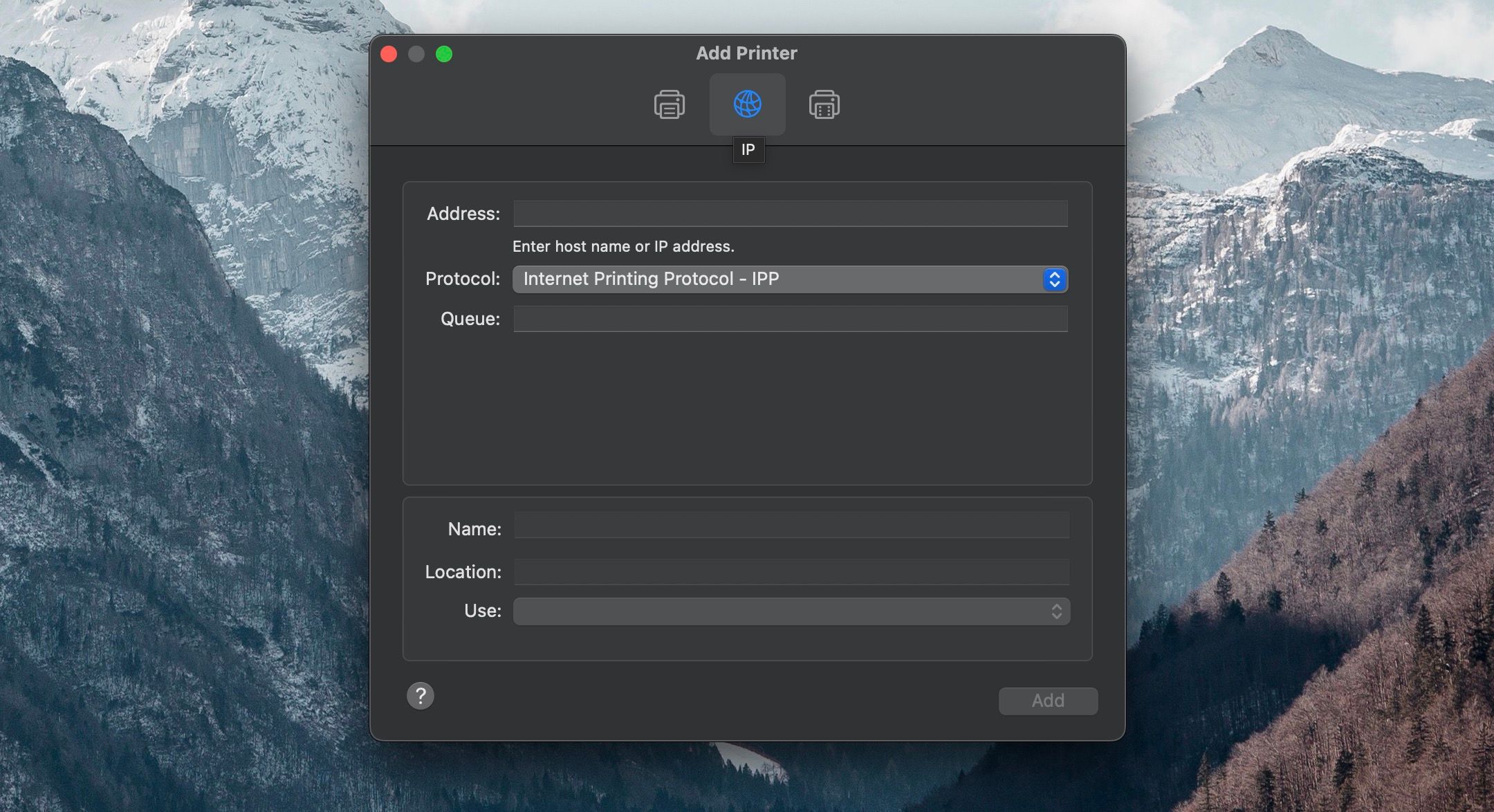Viewport: 1494px width, 812px height.
Task: Click the Protocol label text
Action: click(x=462, y=279)
